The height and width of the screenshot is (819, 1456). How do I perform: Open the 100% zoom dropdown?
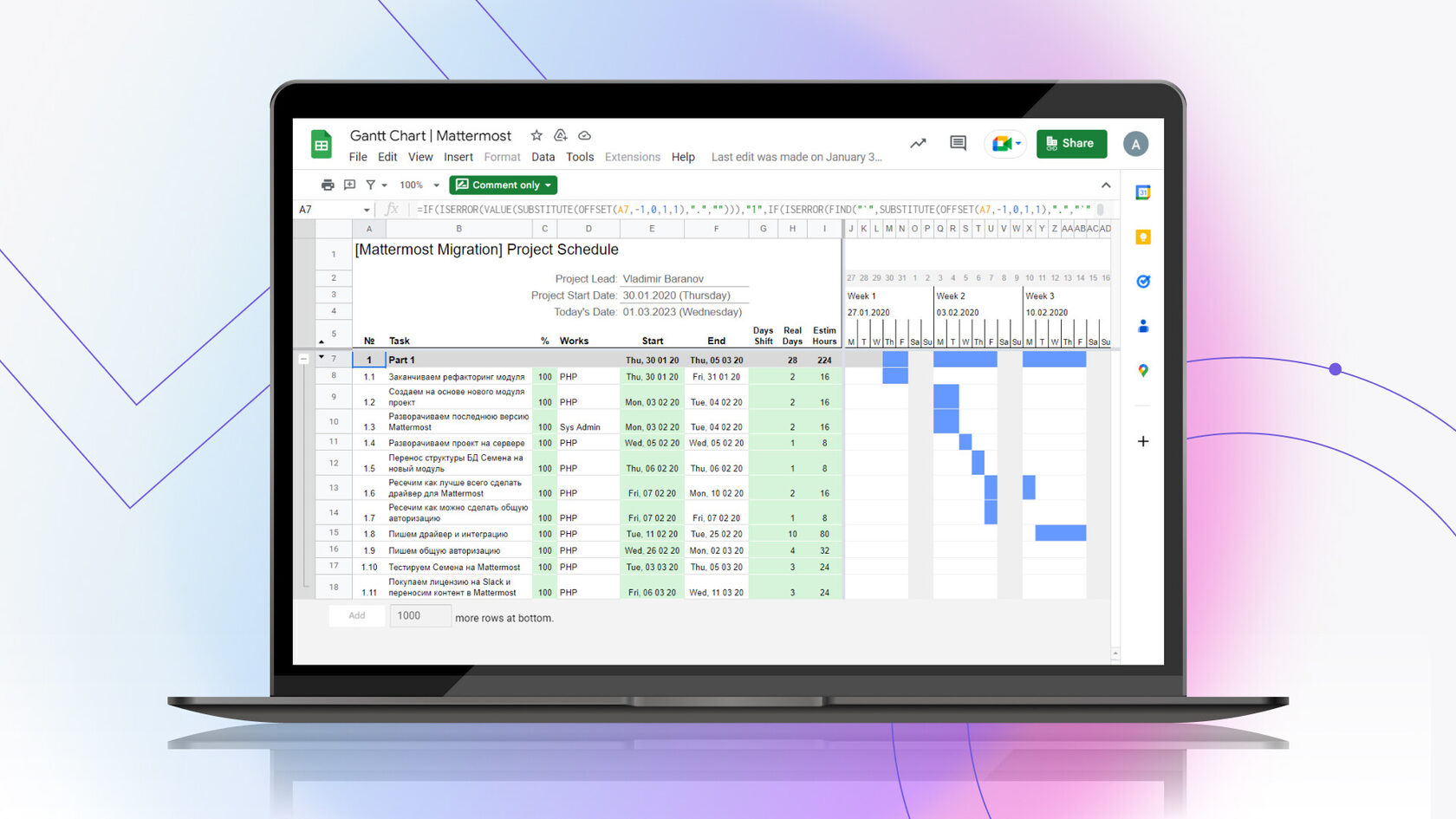(x=419, y=185)
